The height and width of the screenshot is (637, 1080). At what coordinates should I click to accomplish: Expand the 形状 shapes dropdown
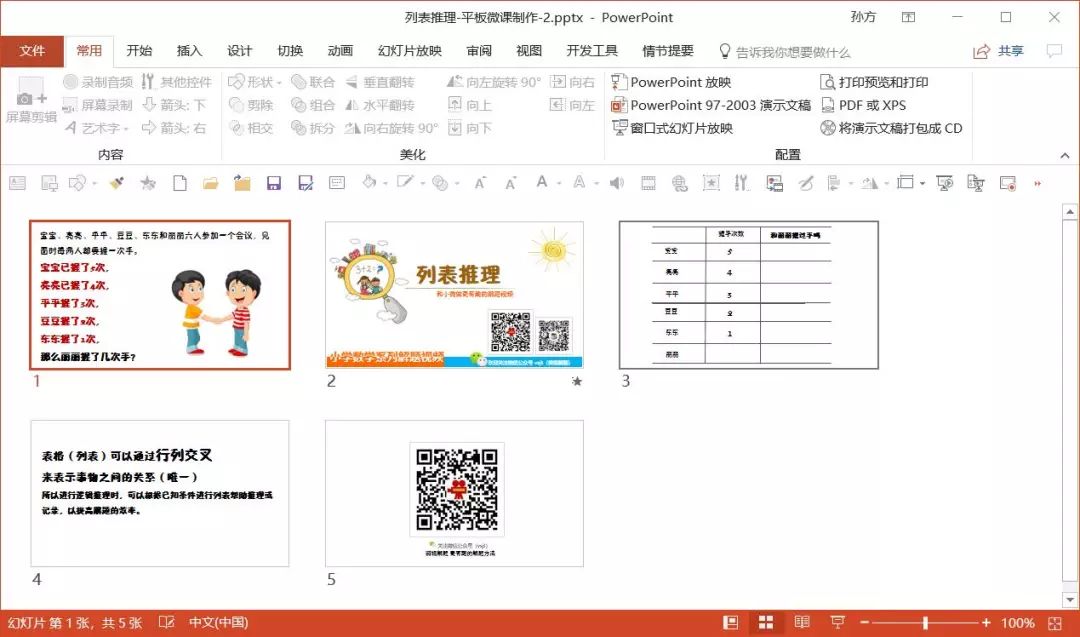(x=279, y=83)
